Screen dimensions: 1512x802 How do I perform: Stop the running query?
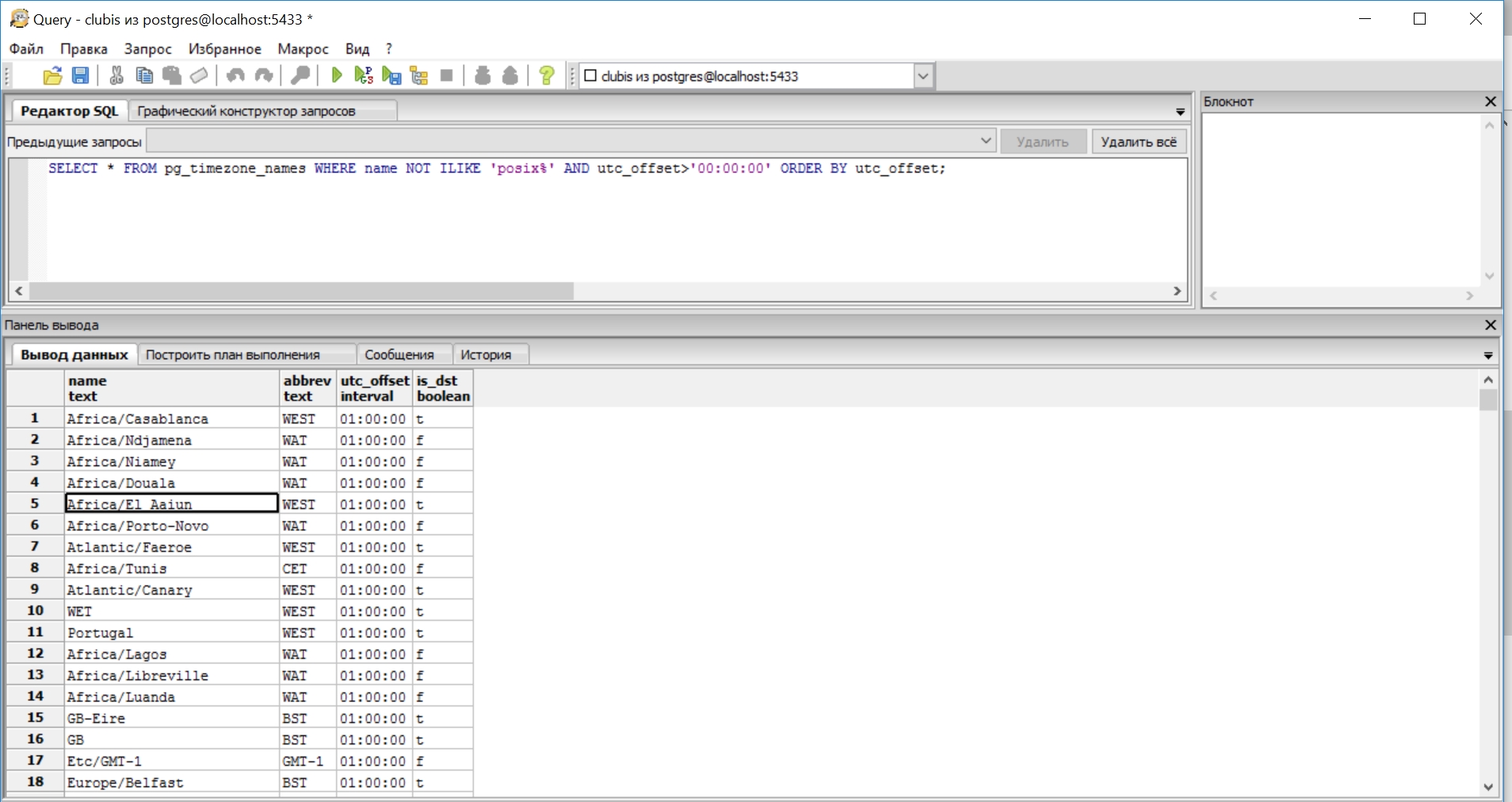[447, 76]
